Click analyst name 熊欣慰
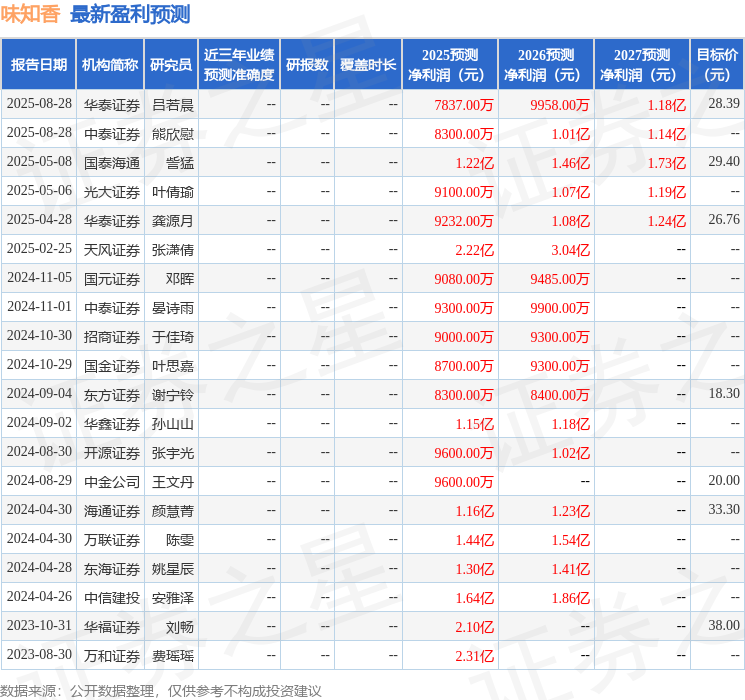 pyautogui.click(x=172, y=134)
